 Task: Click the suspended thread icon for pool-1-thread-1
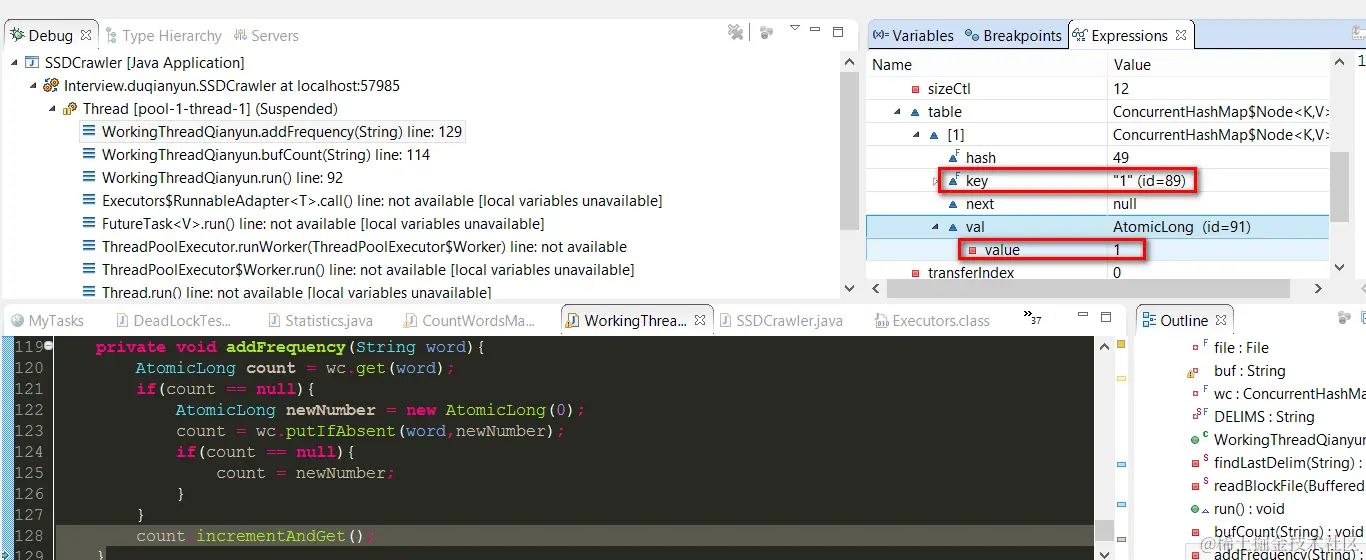(70, 109)
